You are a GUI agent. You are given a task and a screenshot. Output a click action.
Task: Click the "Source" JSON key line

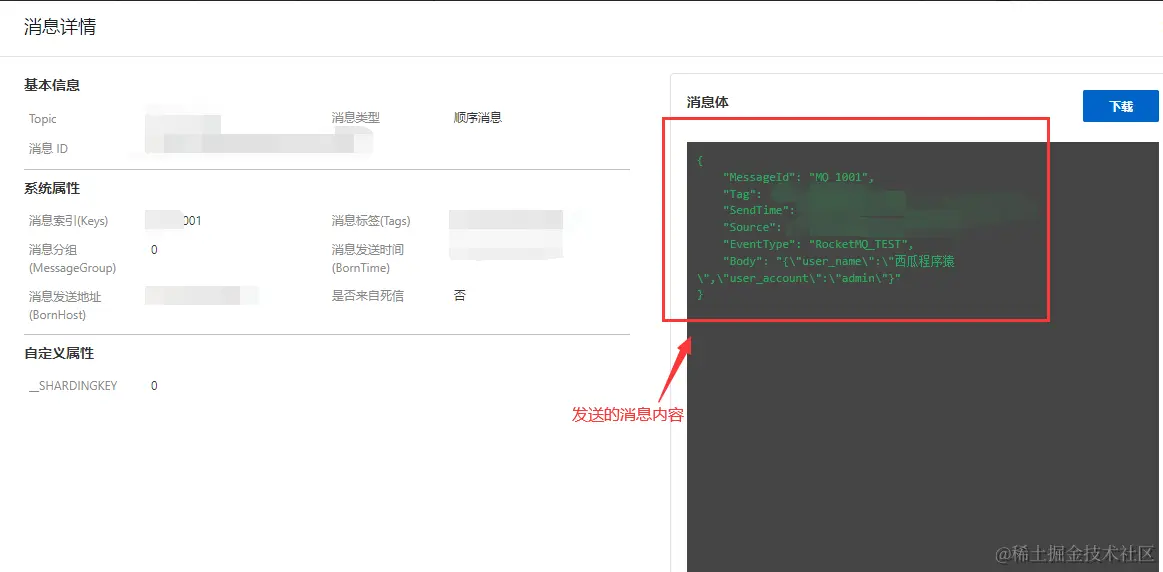click(752, 227)
